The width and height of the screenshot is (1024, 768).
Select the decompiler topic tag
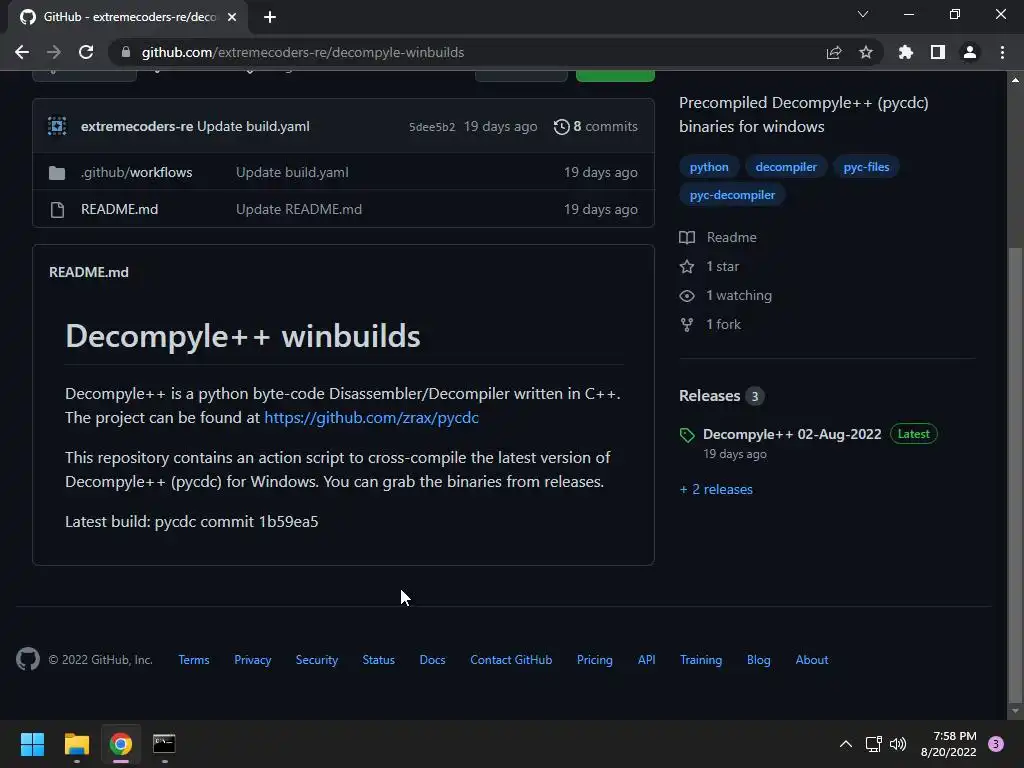(x=786, y=167)
